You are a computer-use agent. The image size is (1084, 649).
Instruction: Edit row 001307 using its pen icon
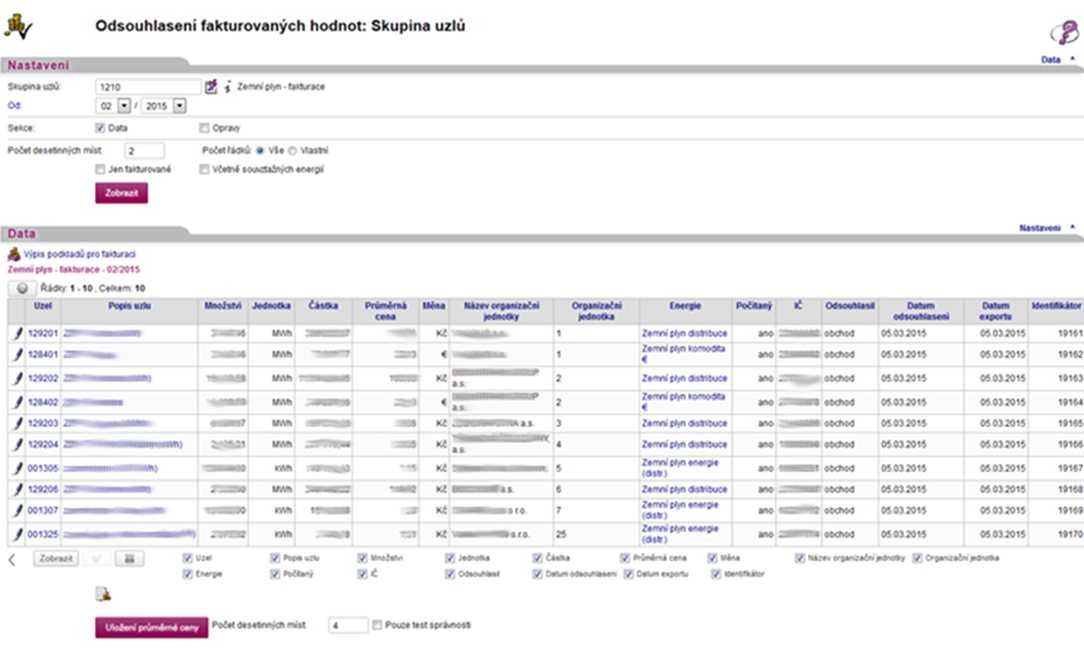[17, 511]
